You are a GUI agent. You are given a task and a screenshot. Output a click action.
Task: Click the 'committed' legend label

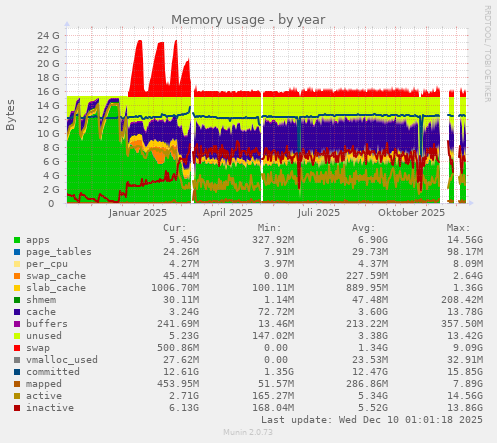[53, 372]
